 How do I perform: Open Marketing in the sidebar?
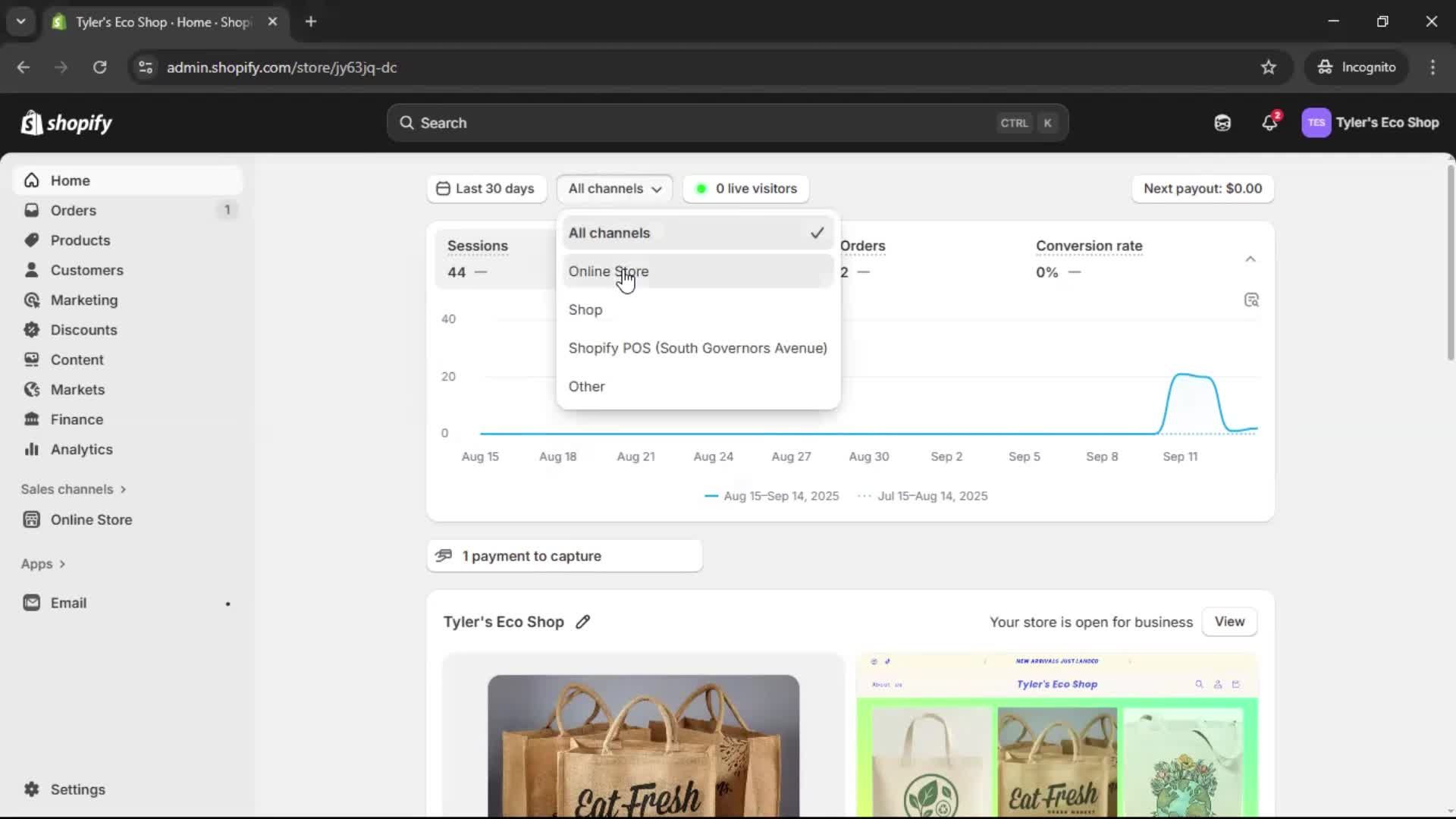pos(127,300)
